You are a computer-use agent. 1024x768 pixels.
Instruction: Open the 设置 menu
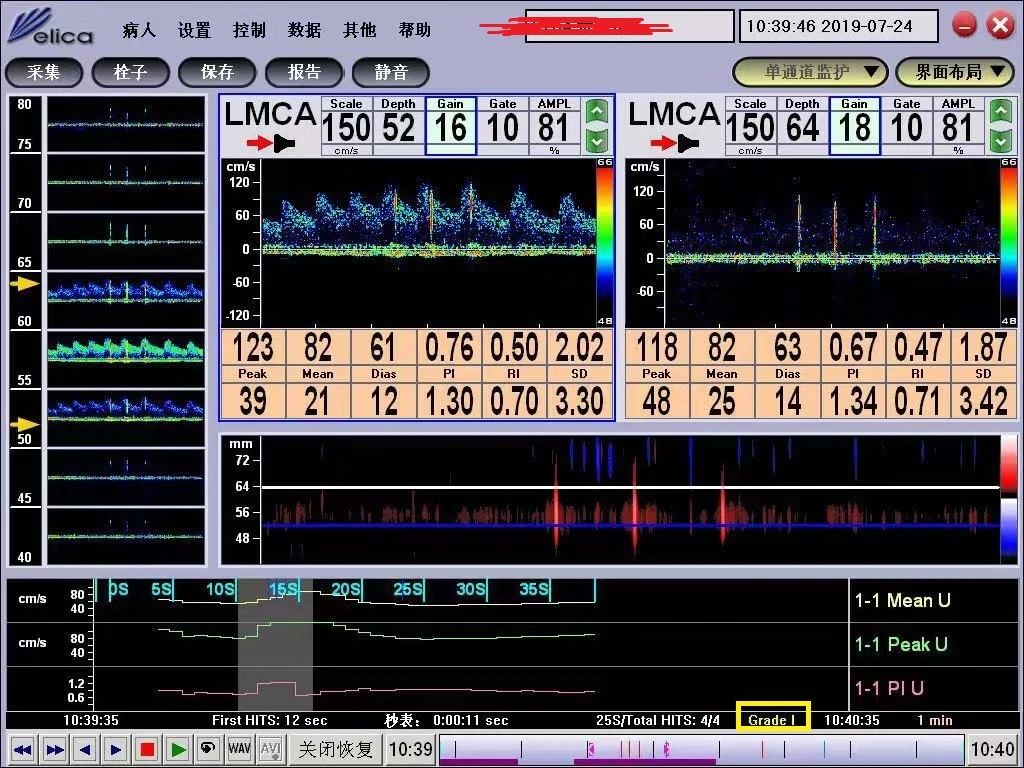coord(194,30)
